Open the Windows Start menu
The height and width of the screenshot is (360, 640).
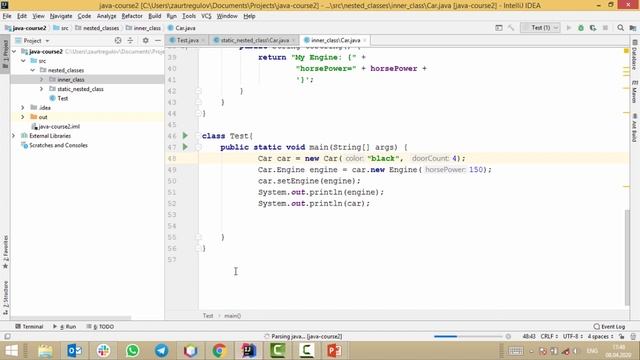tap(11, 351)
